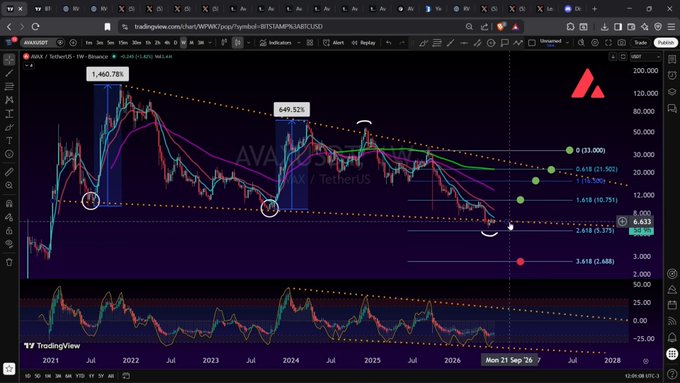Open the notifications bell in right sidebar
680x383 pixels.
[x=672, y=337]
